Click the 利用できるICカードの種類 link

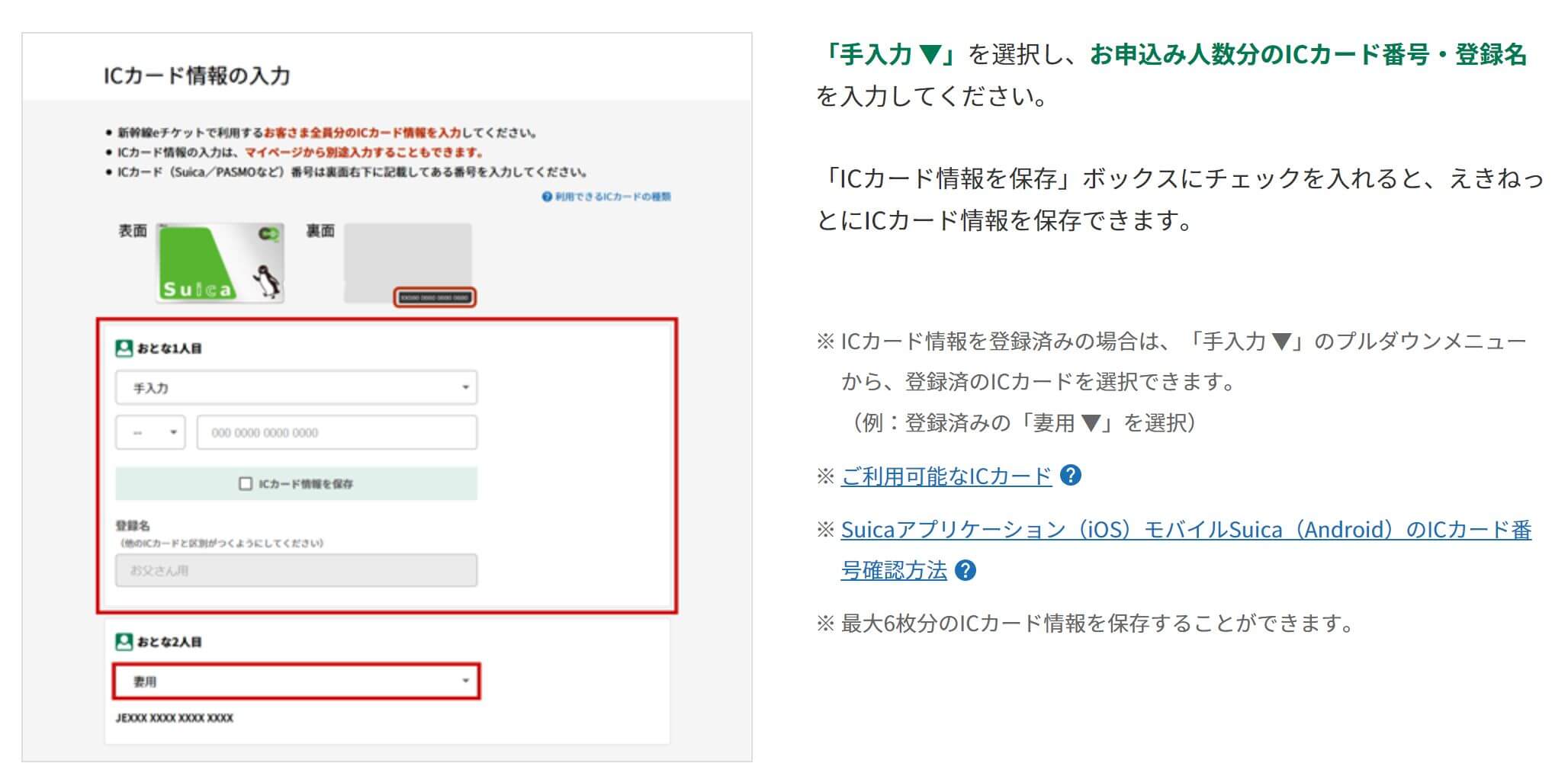point(612,197)
